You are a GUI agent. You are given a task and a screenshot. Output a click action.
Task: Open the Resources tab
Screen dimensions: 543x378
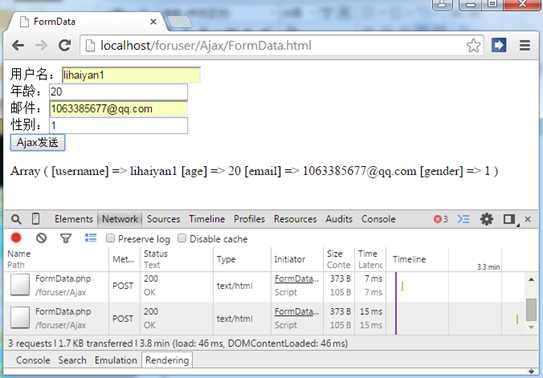click(295, 219)
